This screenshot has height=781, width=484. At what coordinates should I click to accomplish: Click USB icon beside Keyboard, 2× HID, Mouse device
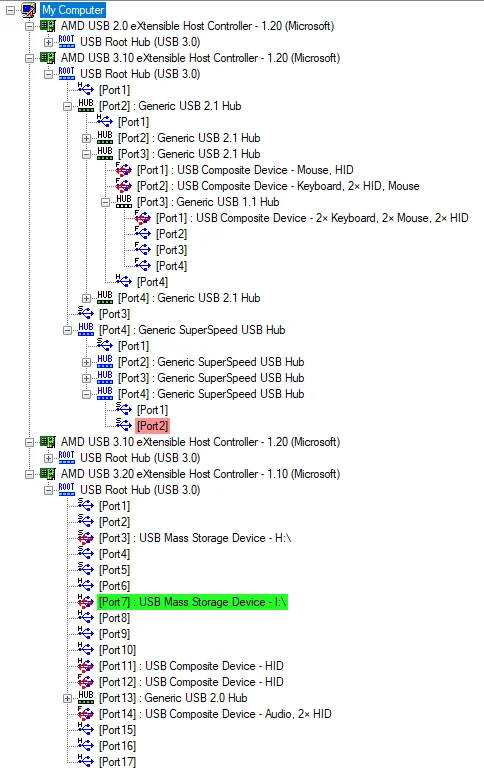point(123,186)
